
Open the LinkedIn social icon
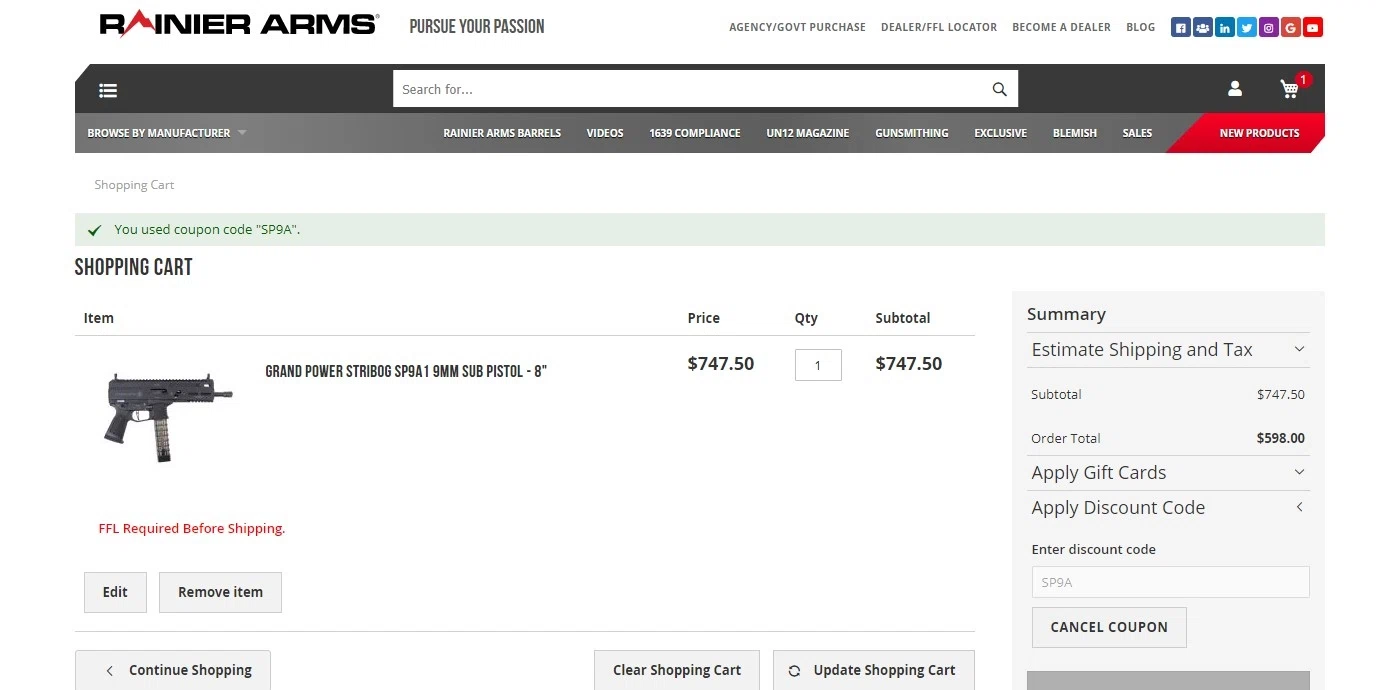point(1225,28)
